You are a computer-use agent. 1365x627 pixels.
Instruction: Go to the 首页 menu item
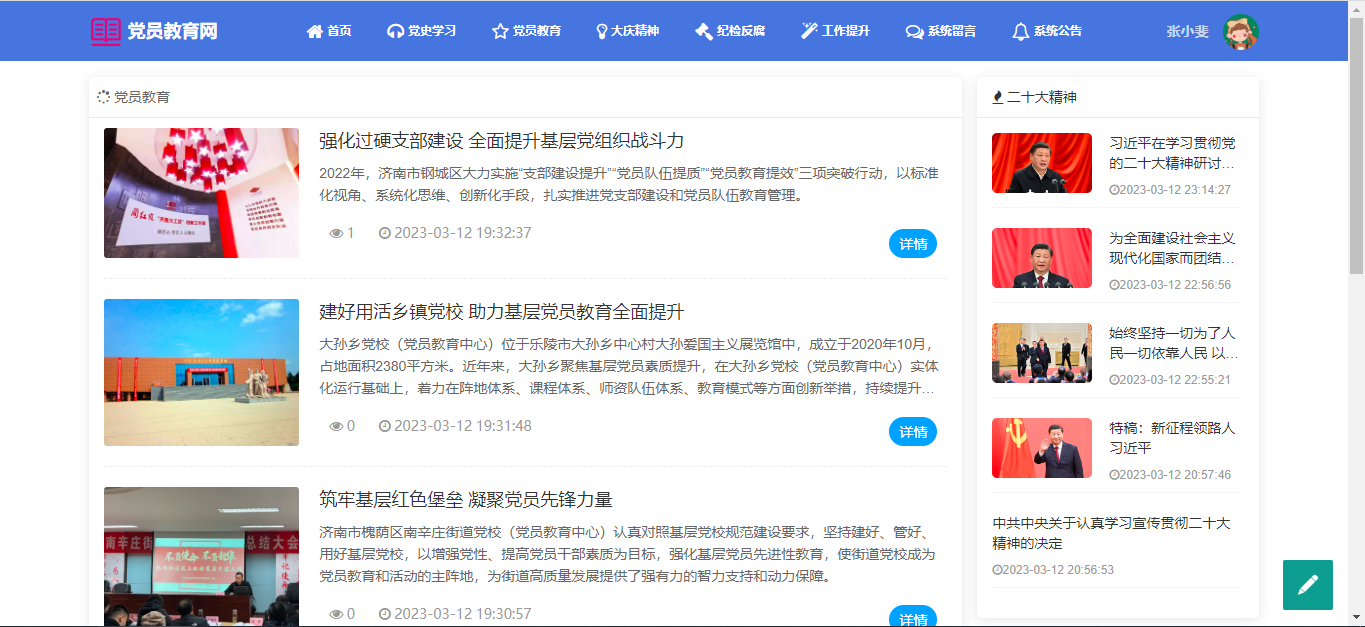tap(329, 31)
